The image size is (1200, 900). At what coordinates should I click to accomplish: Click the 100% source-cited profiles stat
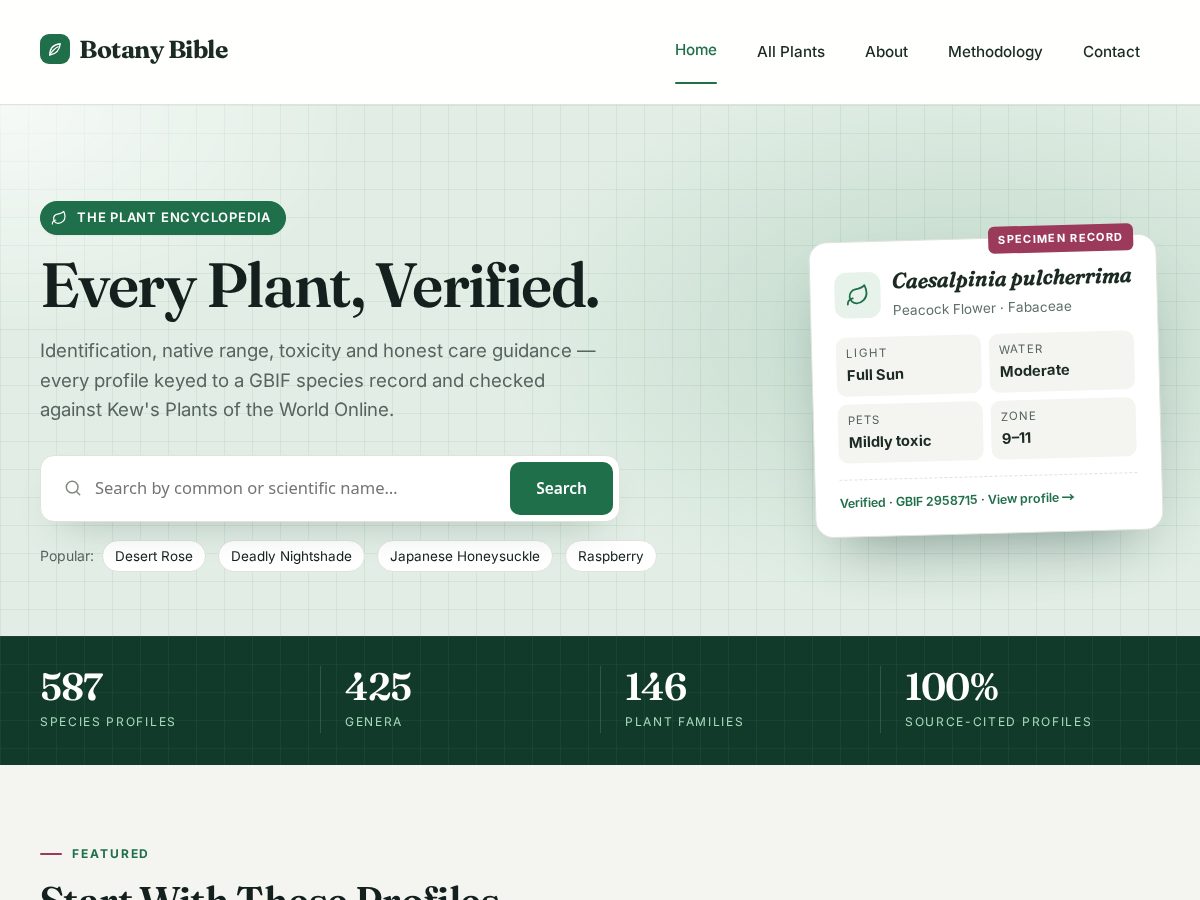point(998,699)
